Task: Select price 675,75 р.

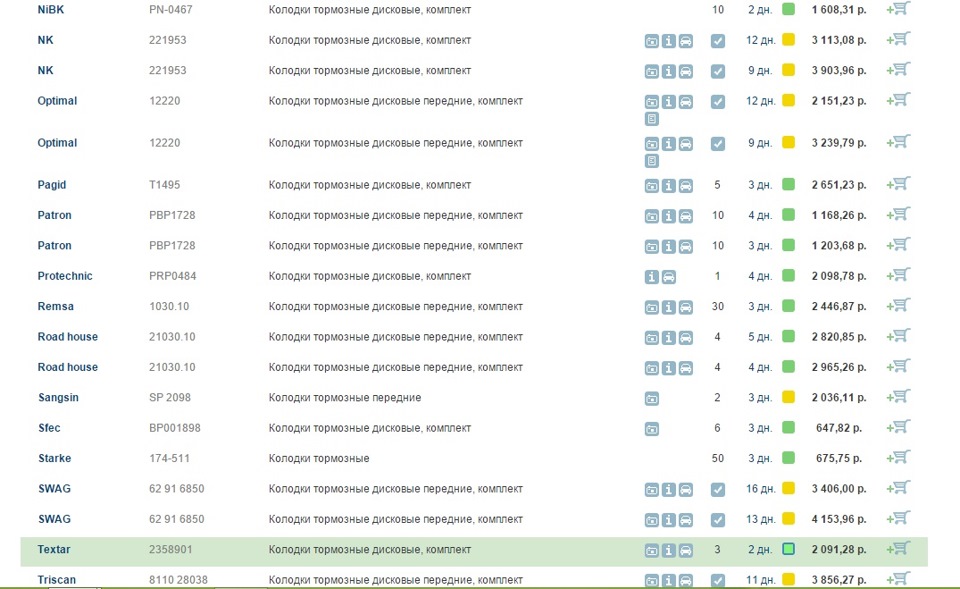Action: click(x=839, y=458)
